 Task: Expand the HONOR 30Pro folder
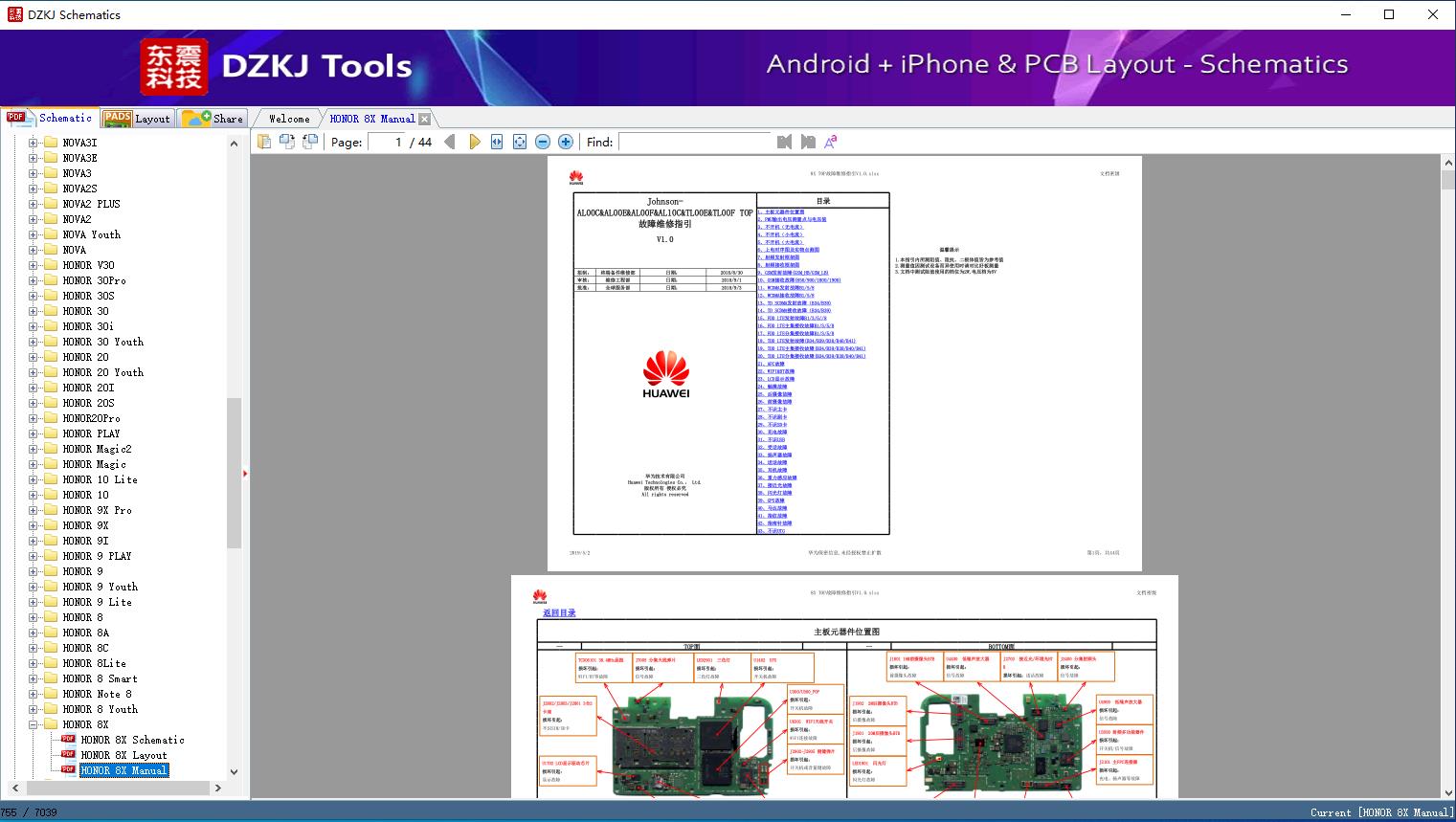34,280
